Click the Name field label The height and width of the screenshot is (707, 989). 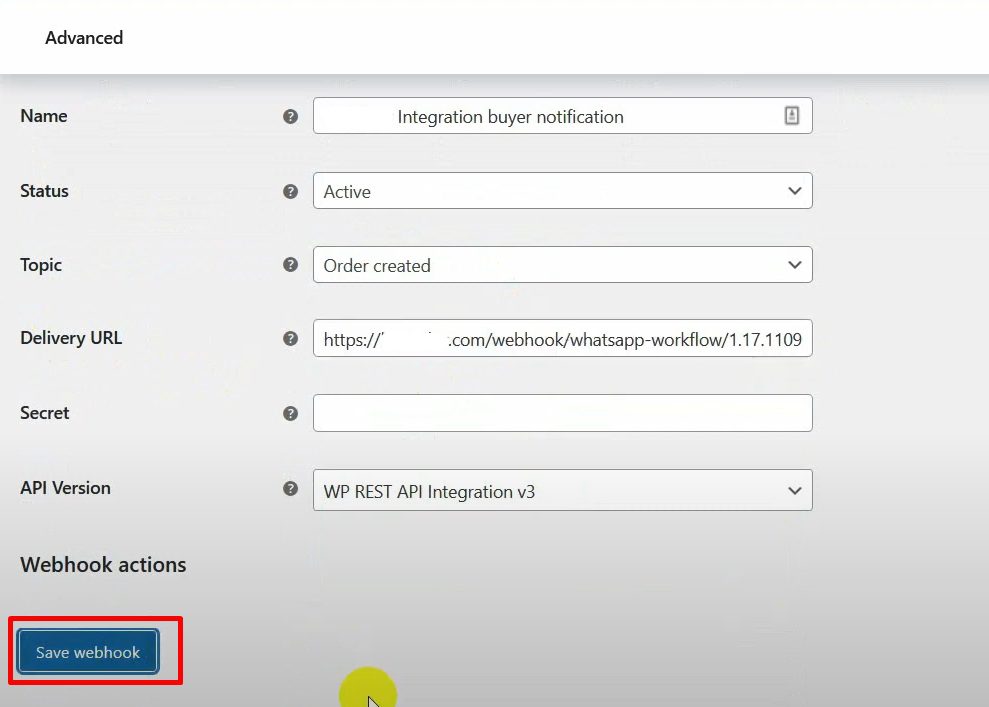(44, 116)
